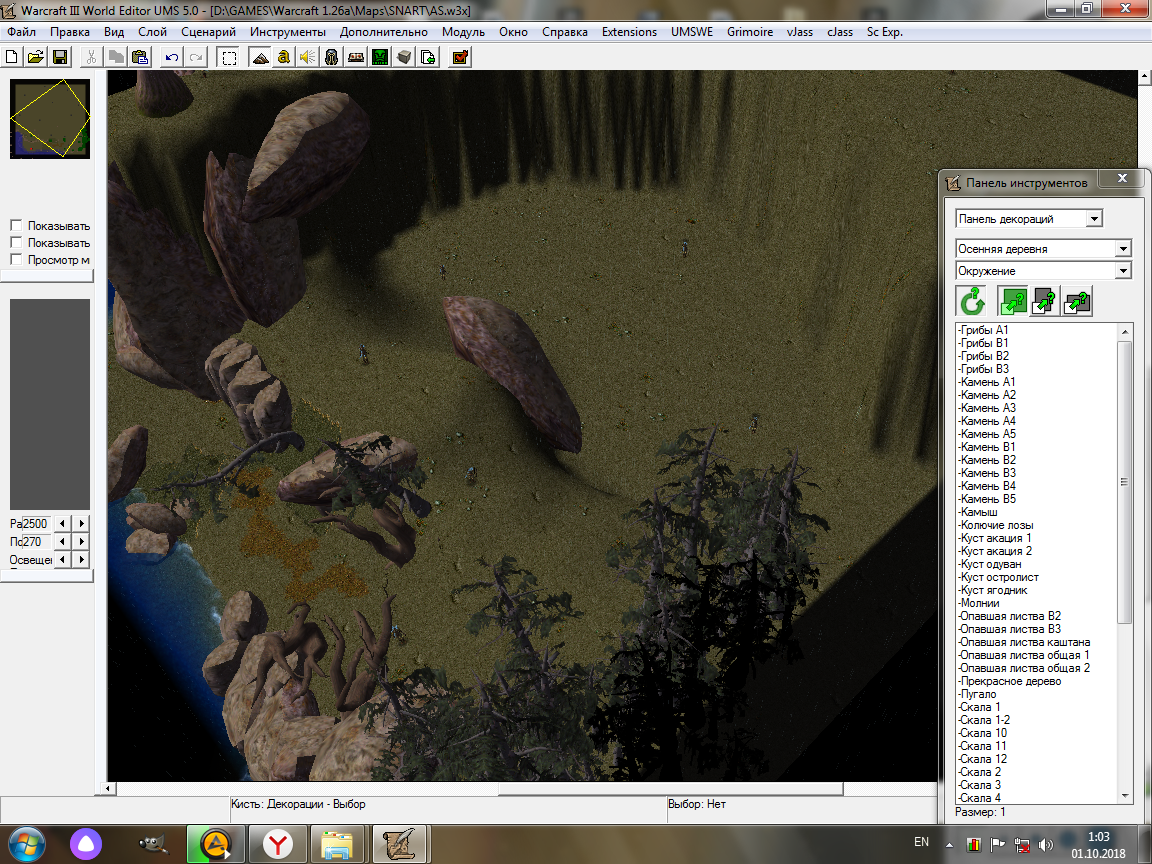Toggle the lower 'Показывать' checkbox
Image resolution: width=1152 pixels, height=864 pixels.
point(16,242)
